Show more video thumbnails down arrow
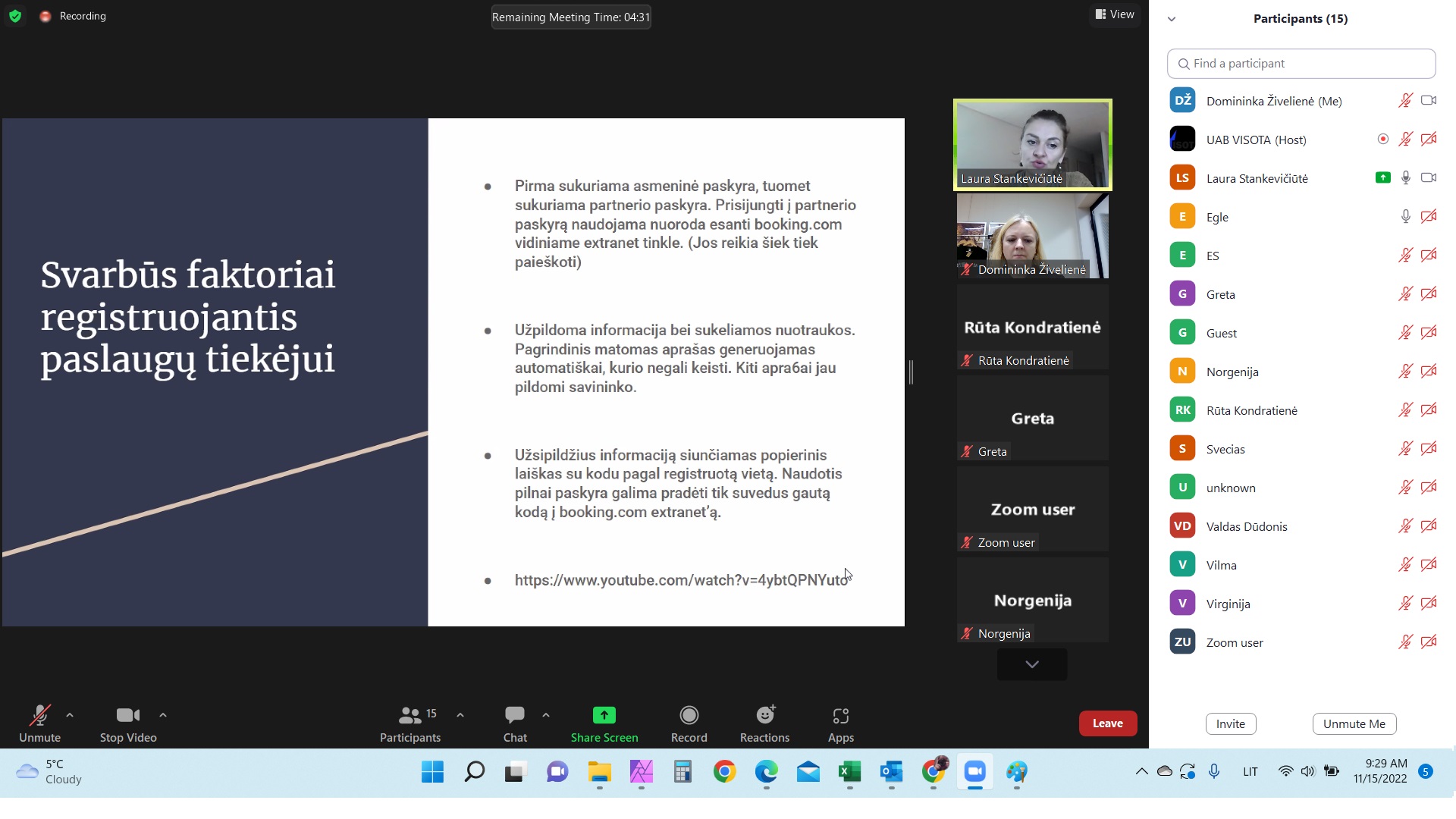 tap(1031, 664)
